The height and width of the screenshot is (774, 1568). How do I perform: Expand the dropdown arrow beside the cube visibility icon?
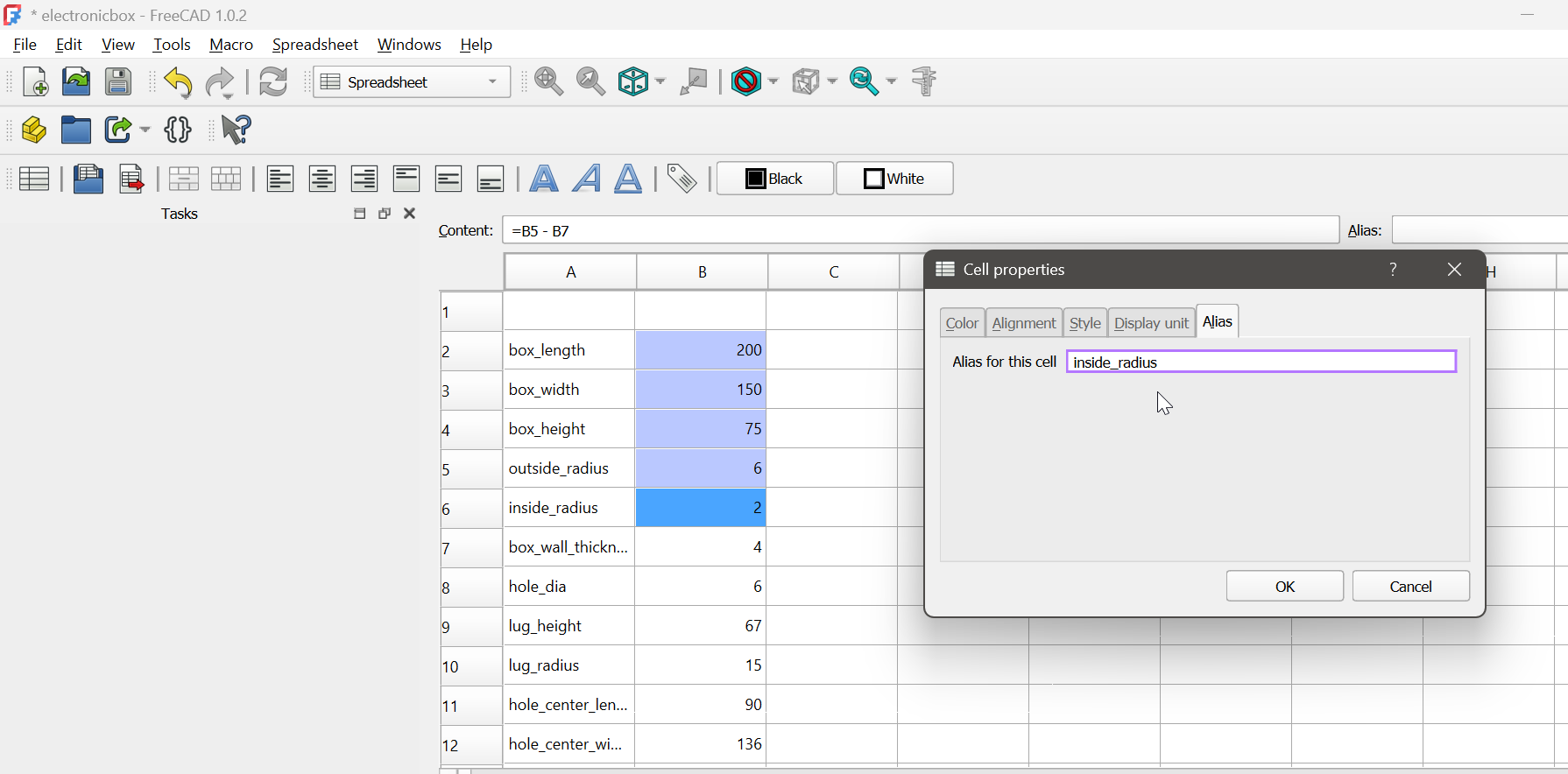point(832,82)
